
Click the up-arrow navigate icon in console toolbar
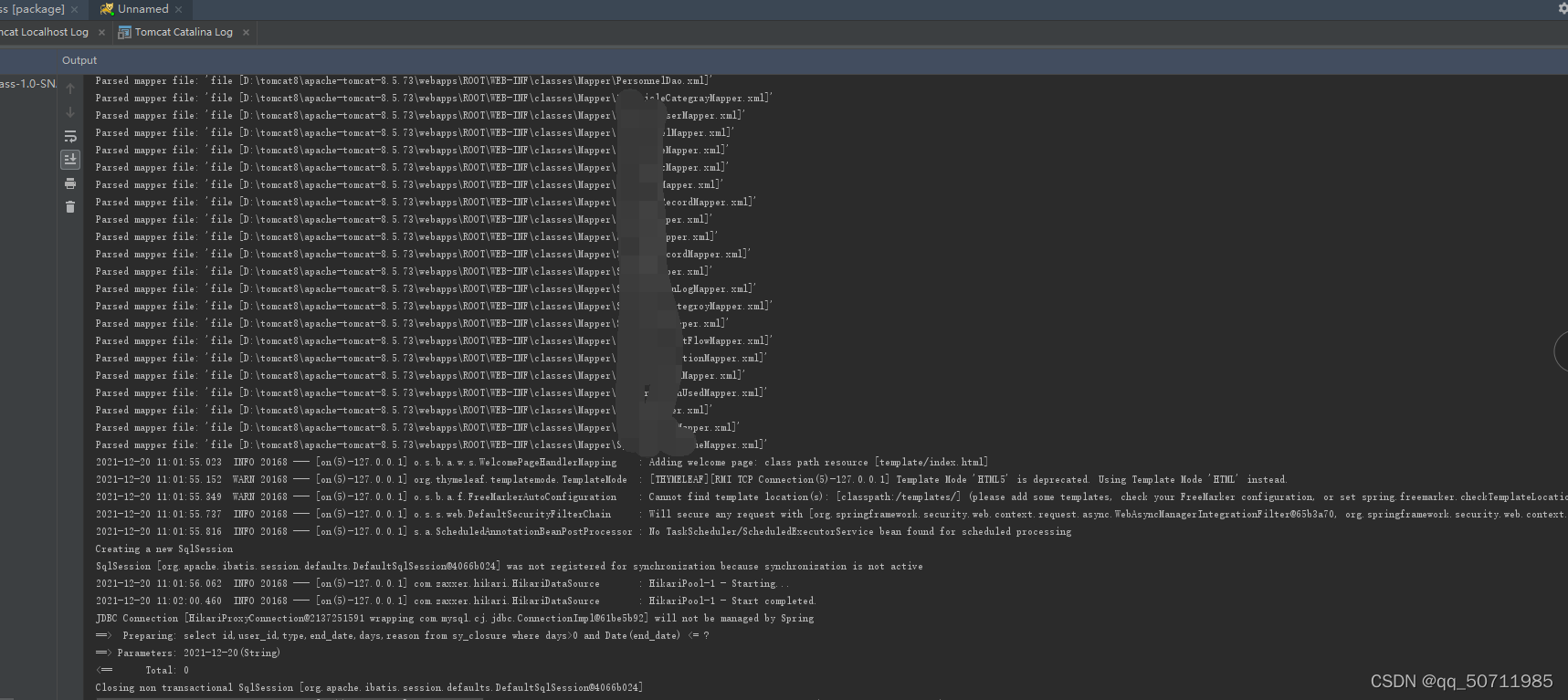(x=70, y=89)
